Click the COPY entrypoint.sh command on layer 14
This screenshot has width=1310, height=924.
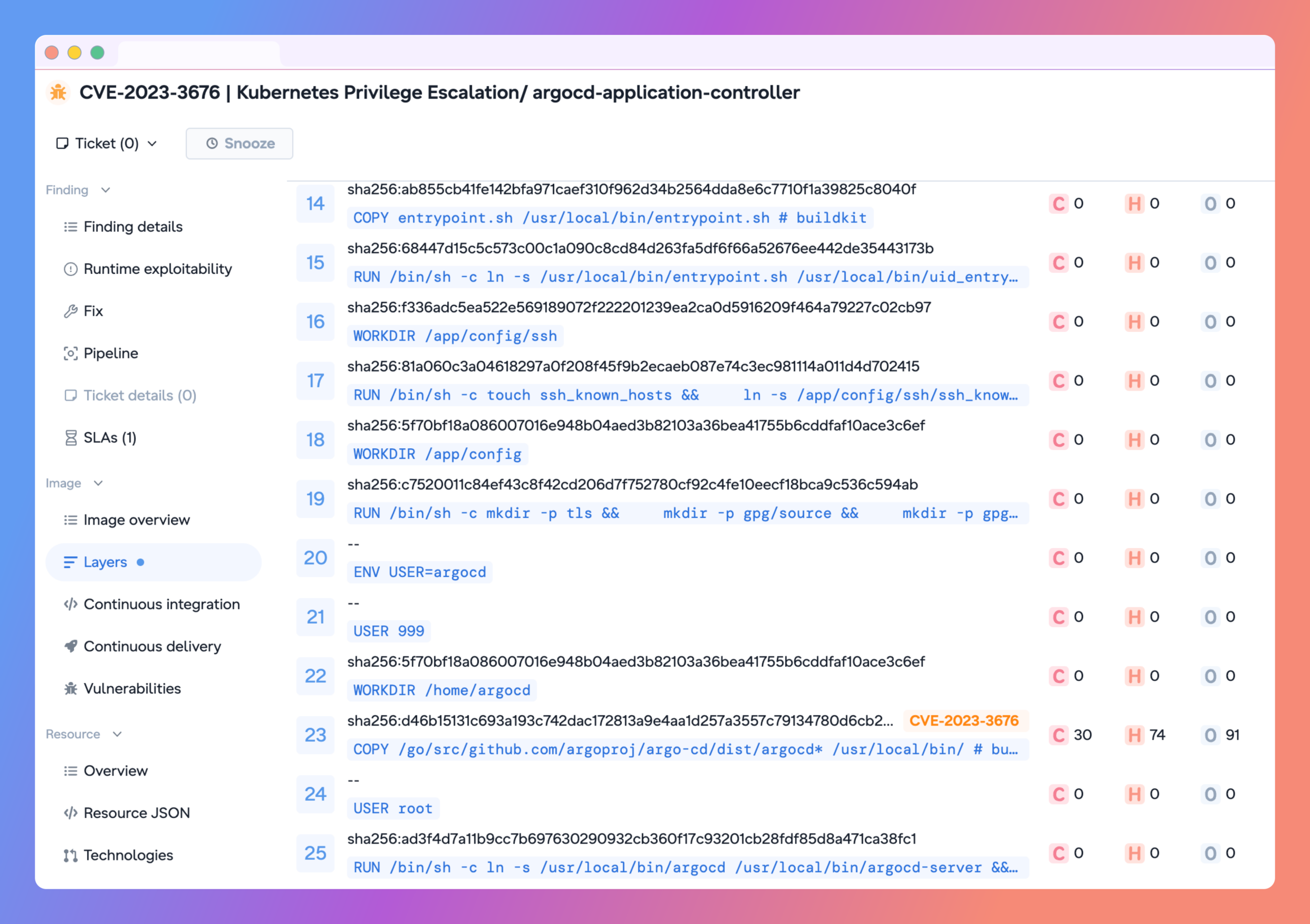pos(610,218)
